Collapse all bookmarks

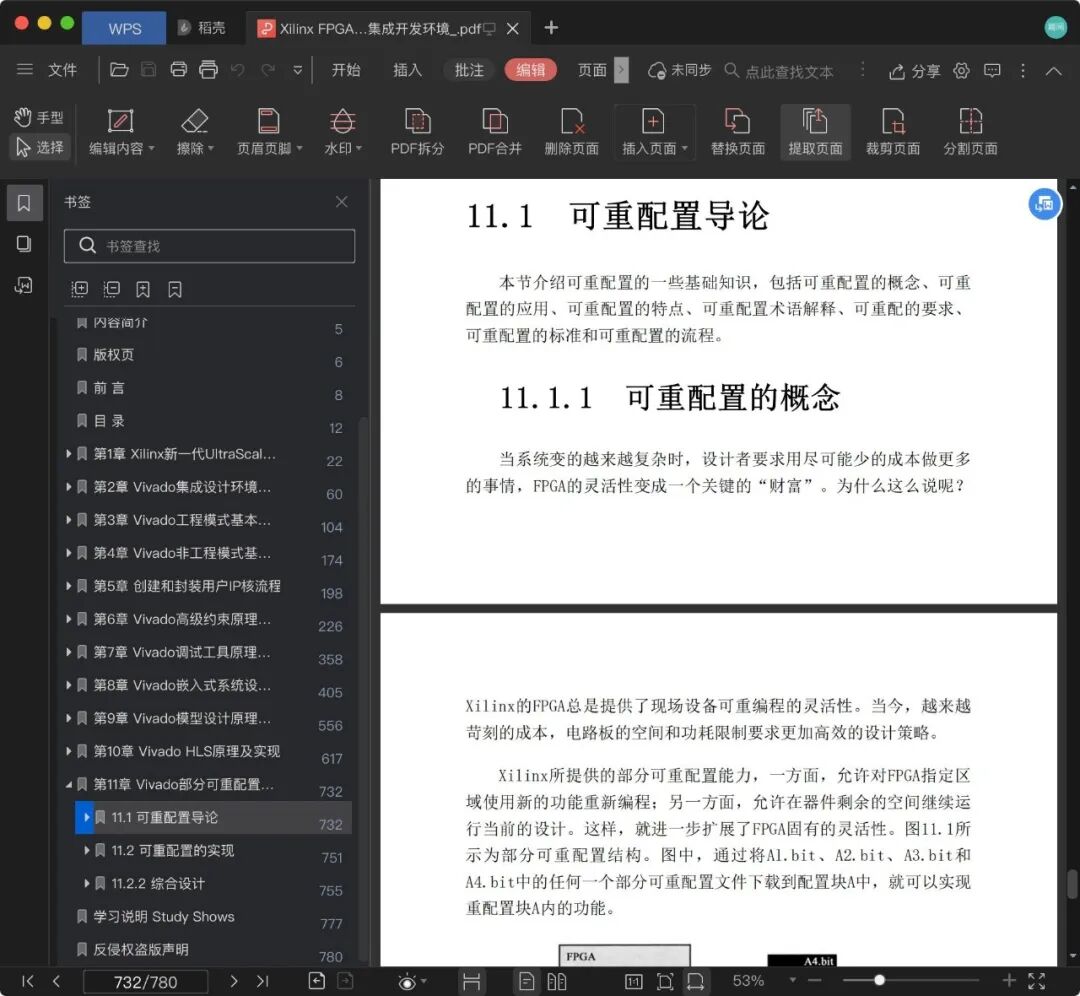tap(112, 289)
